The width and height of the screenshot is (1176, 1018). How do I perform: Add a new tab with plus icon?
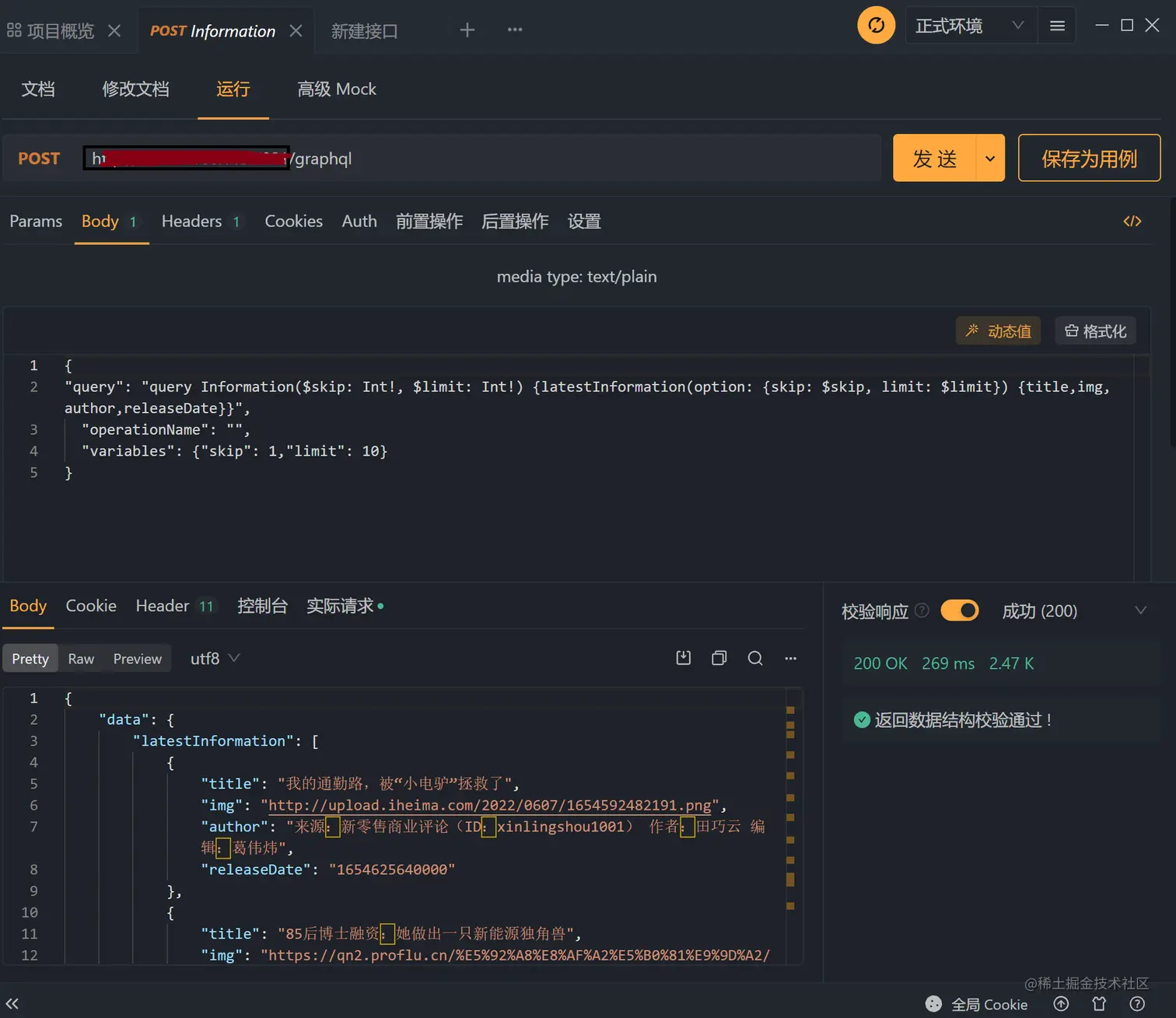pyautogui.click(x=467, y=30)
